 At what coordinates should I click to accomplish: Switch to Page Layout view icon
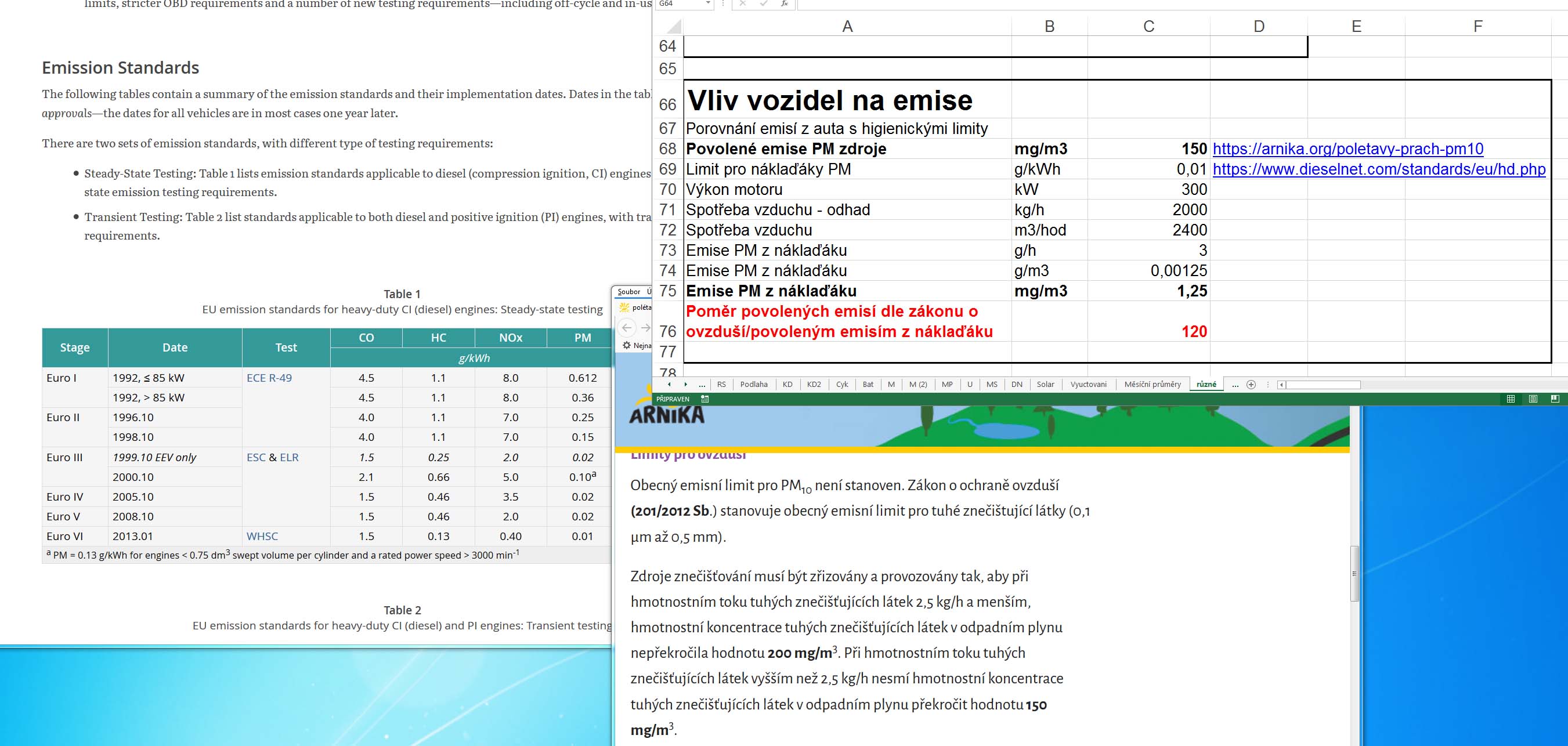point(1533,399)
